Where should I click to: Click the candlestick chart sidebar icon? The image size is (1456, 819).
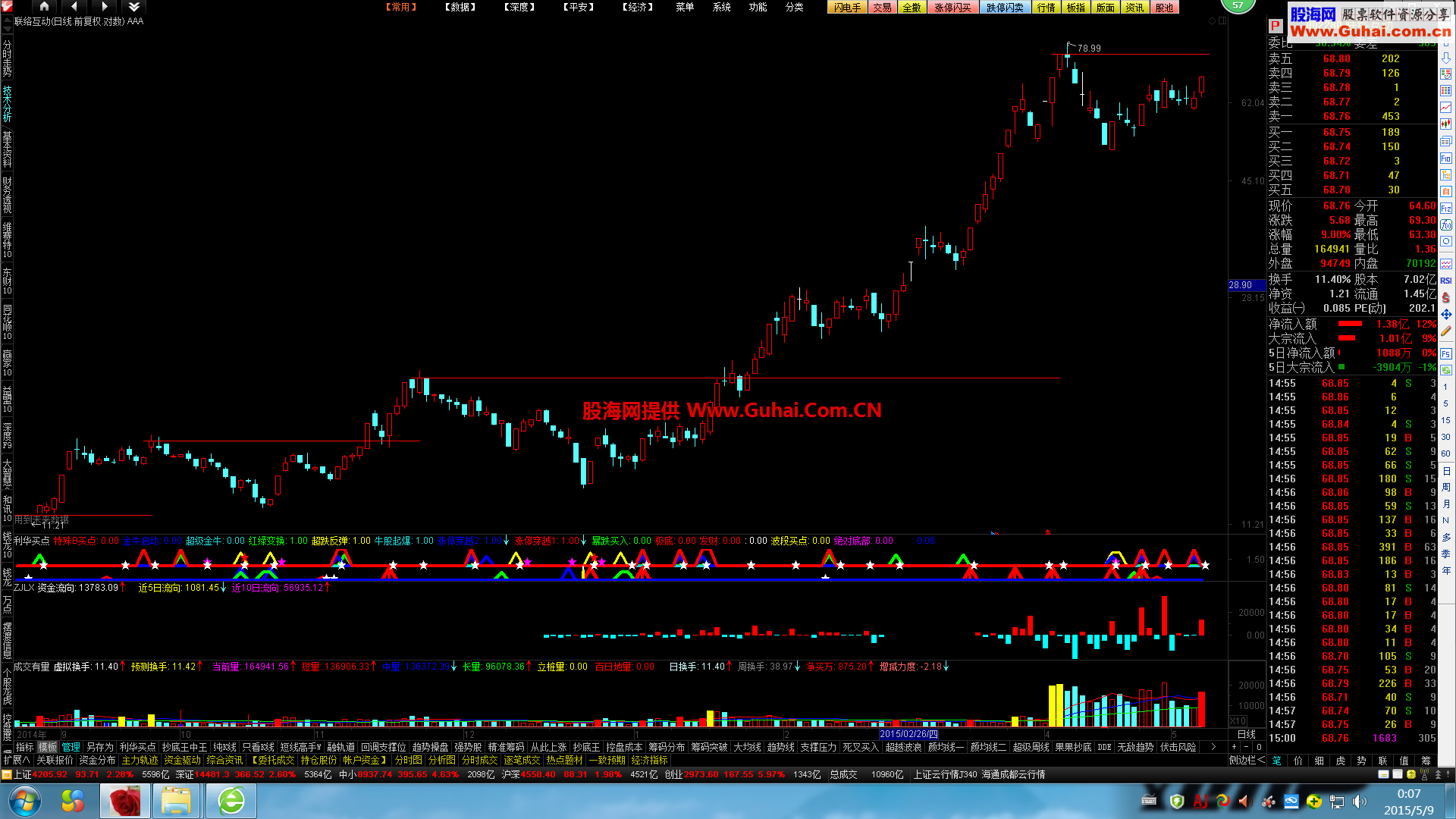click(x=1446, y=124)
